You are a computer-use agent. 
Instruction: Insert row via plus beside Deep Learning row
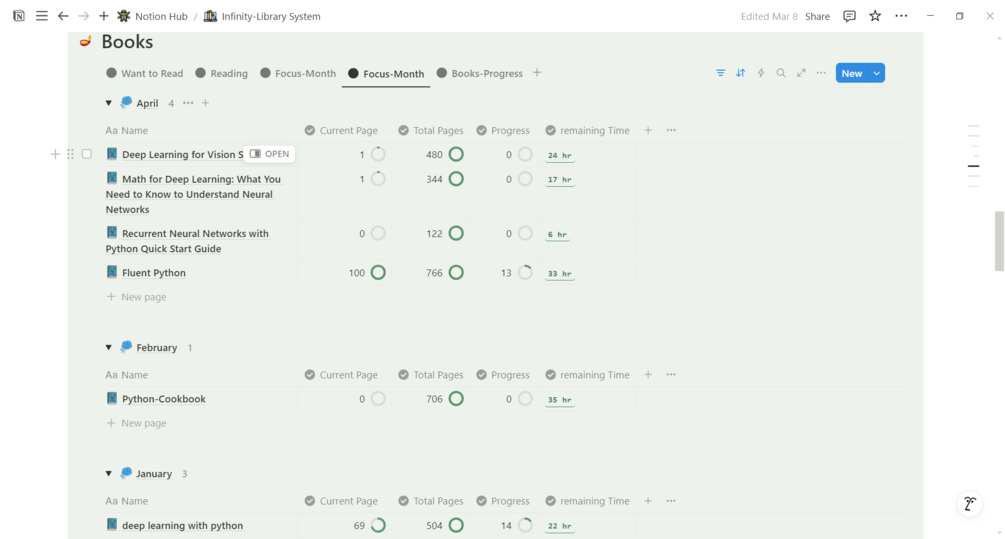pyautogui.click(x=55, y=154)
